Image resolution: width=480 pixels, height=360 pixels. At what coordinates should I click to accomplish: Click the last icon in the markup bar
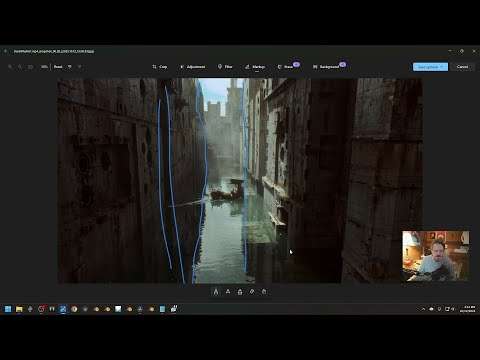tap(264, 292)
